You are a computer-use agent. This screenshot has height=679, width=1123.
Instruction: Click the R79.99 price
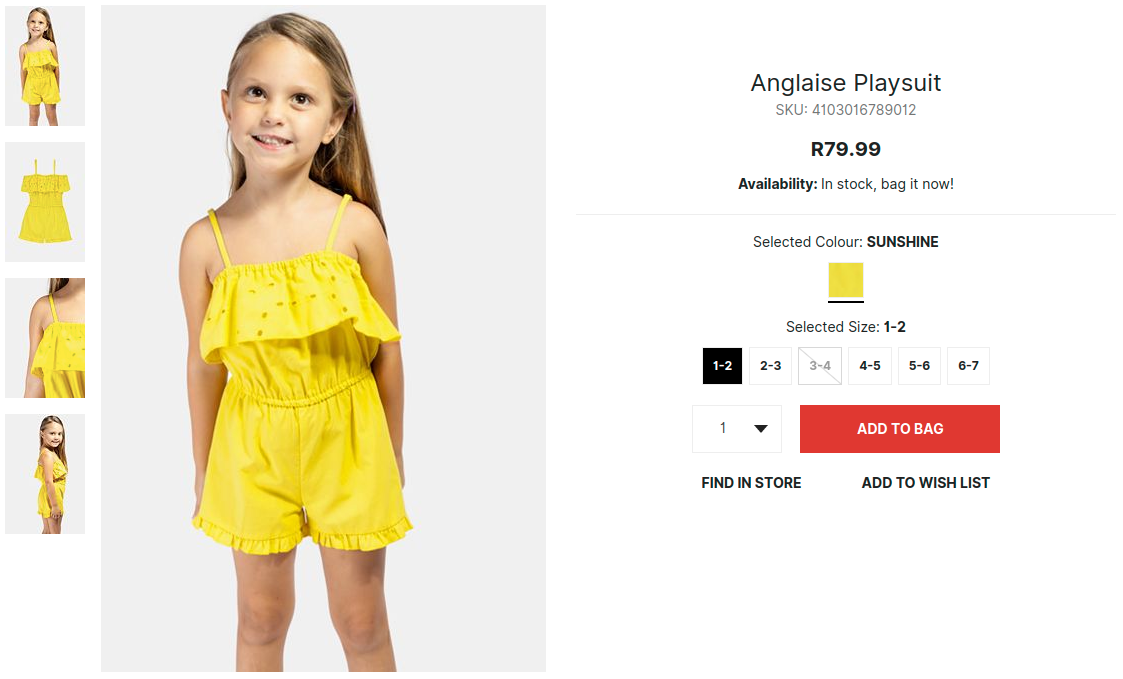[x=846, y=150]
